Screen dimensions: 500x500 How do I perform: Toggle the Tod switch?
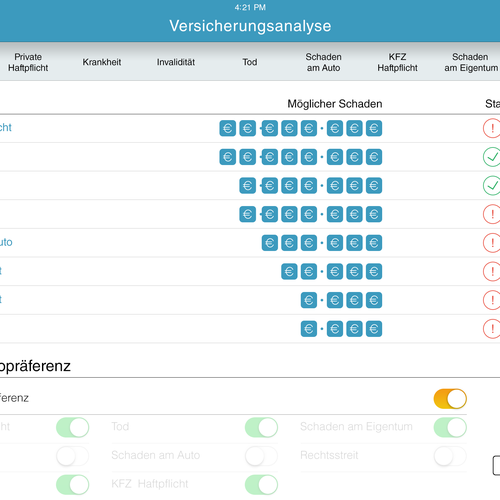click(261, 427)
